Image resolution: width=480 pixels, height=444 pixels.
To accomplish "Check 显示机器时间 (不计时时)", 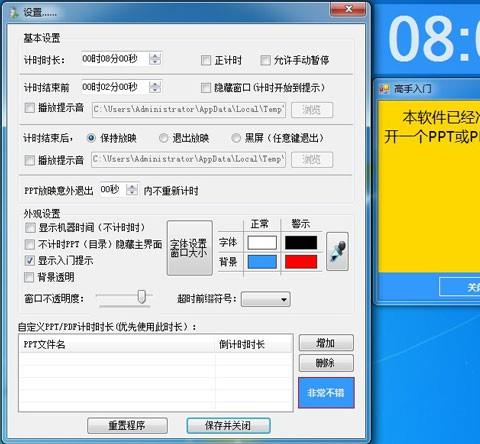I will coord(30,228).
